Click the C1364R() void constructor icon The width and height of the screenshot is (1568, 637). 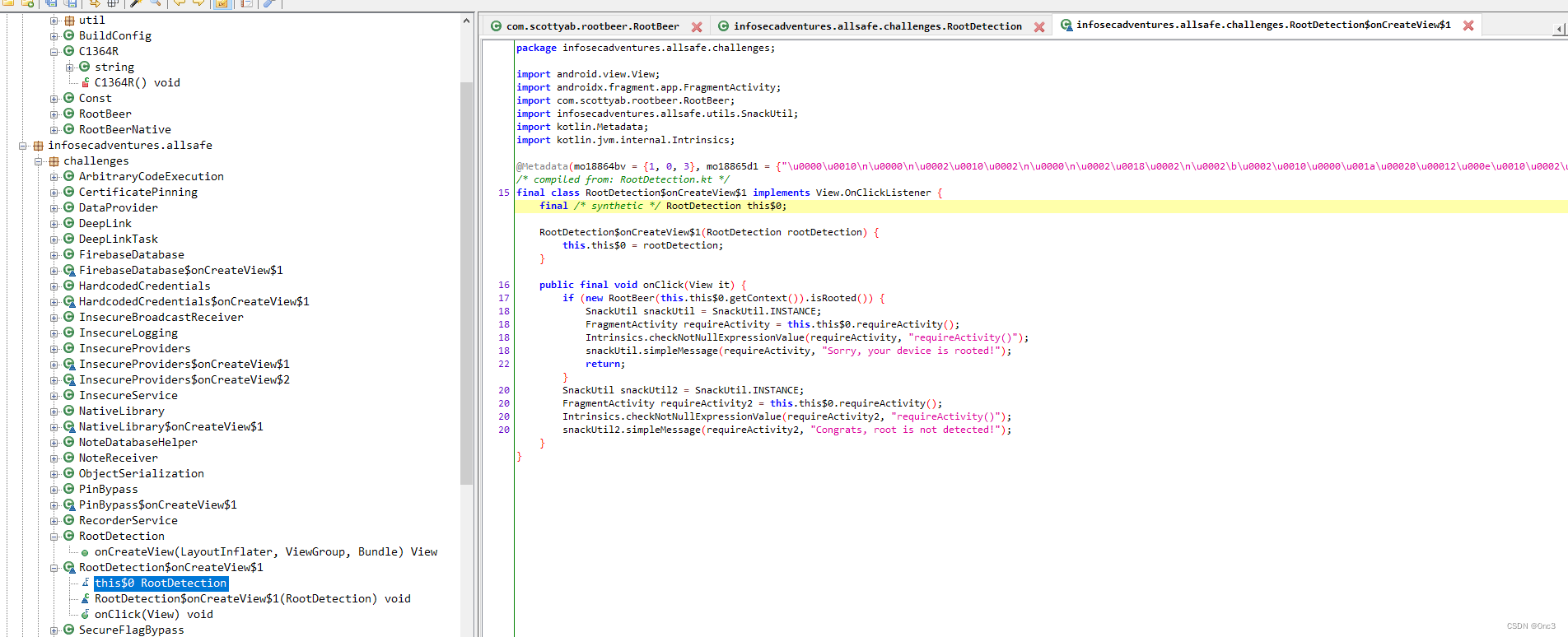[x=86, y=82]
